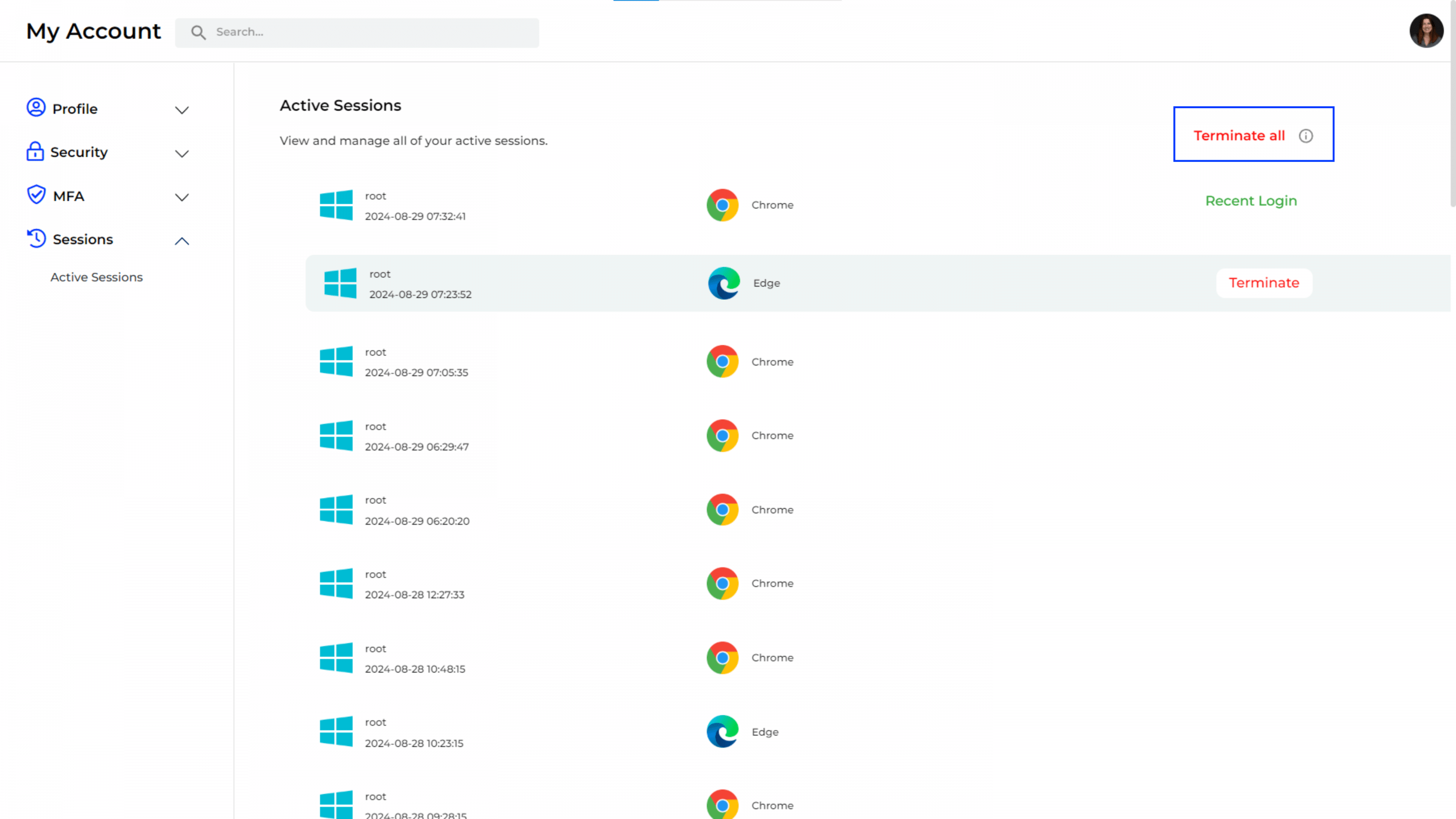Click timestamp 2024-08-29 07:23:52
Image resolution: width=1456 pixels, height=819 pixels.
(420, 294)
